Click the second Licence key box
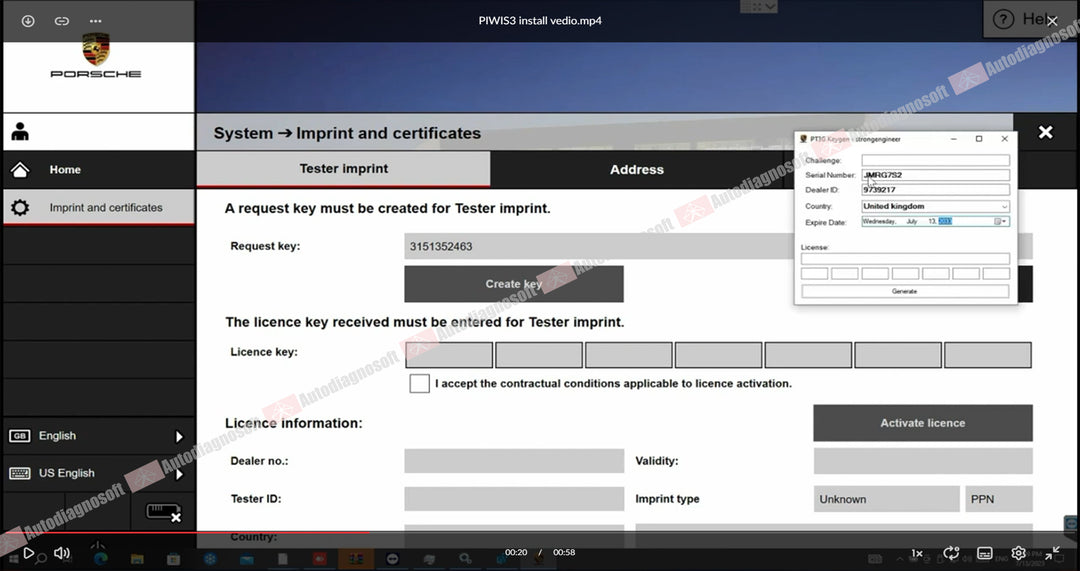 click(x=539, y=355)
